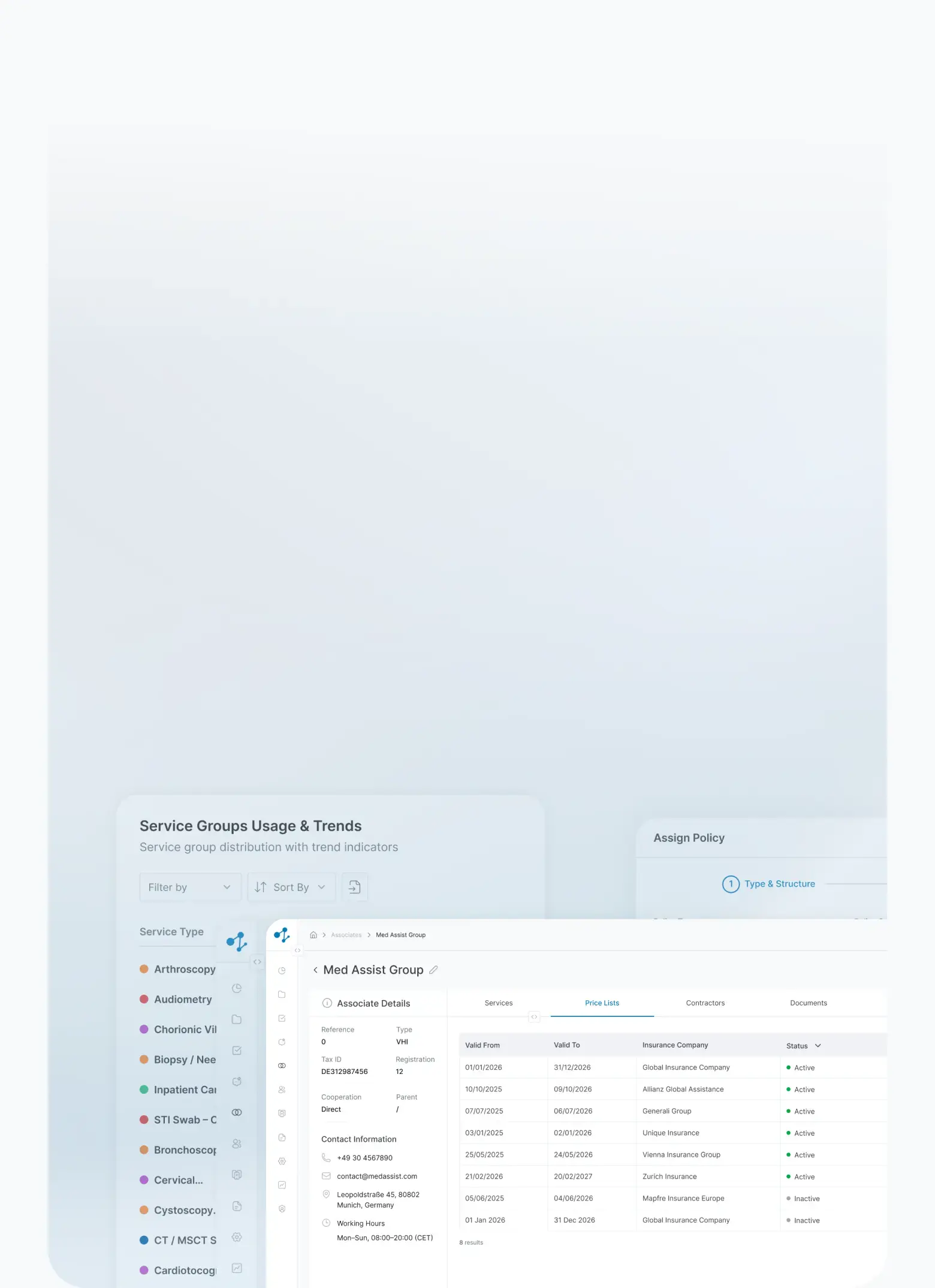This screenshot has height=1288, width=935.
Task: Click the export icon next to Sort By
Action: click(x=354, y=887)
